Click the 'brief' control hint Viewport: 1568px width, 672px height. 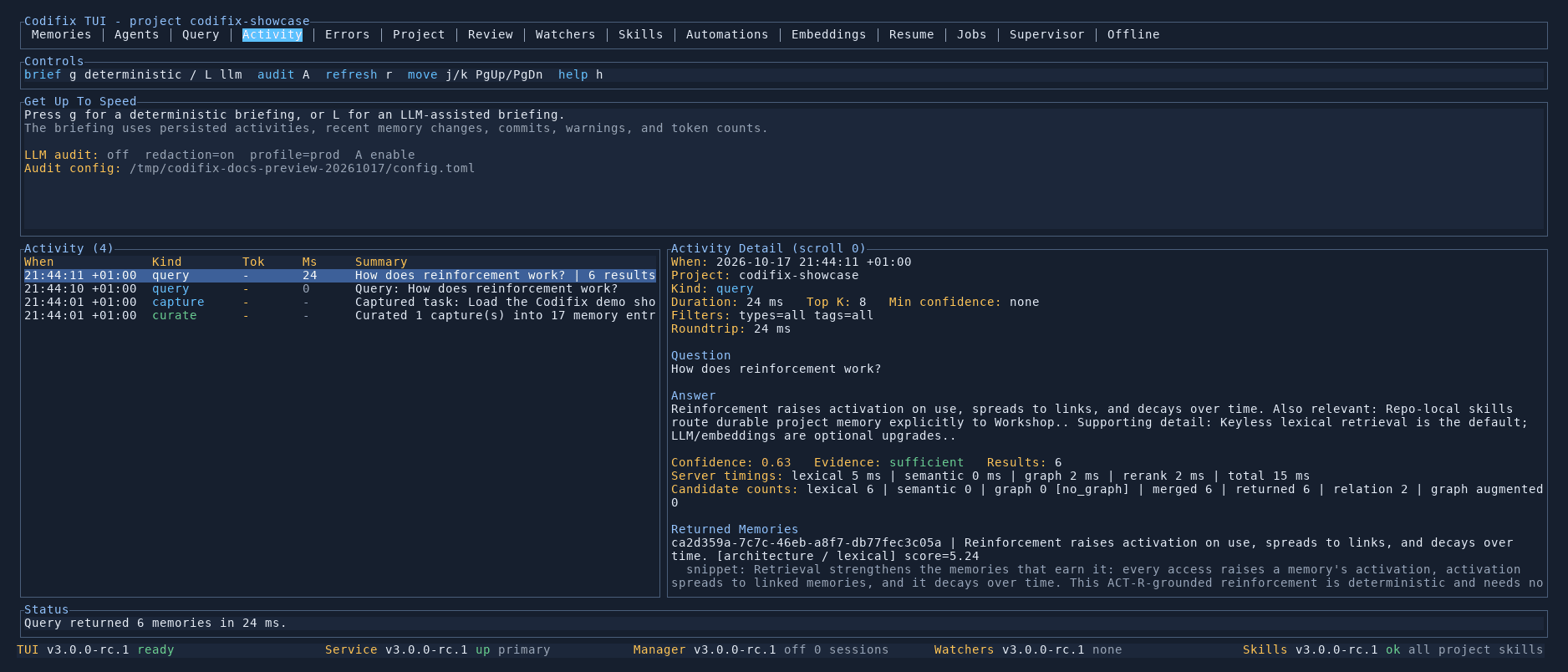point(43,74)
